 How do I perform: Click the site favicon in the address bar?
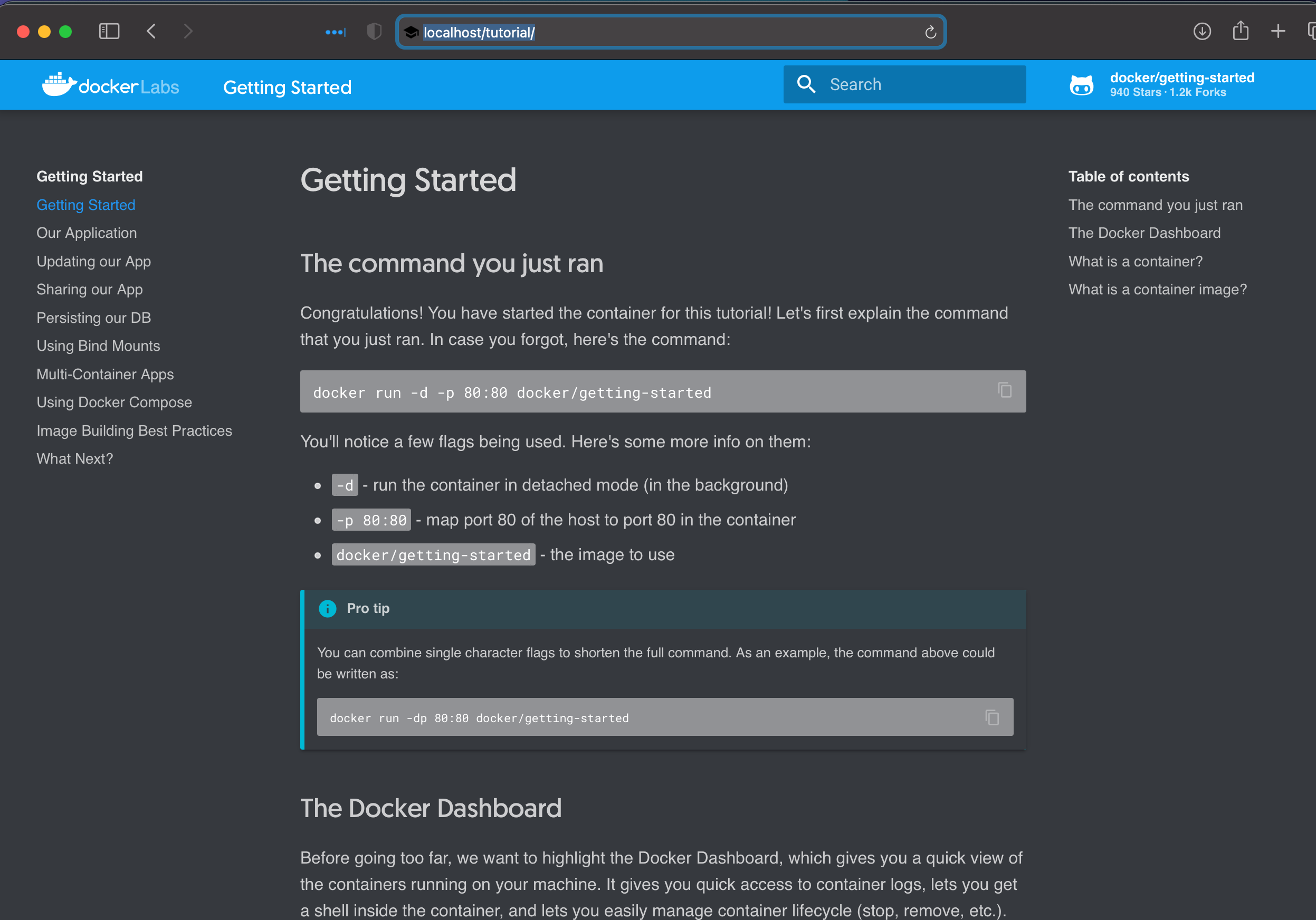pos(411,32)
